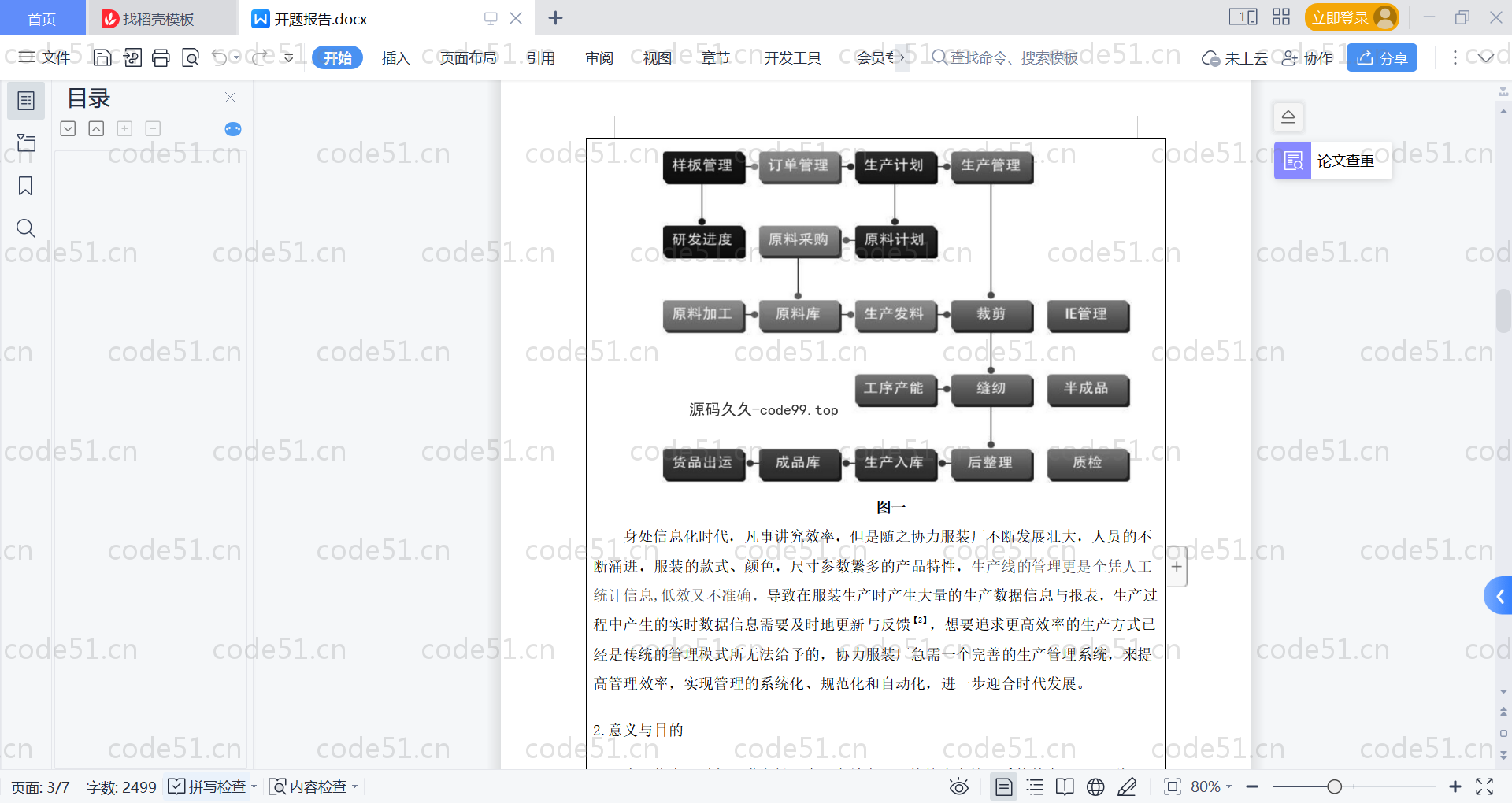Click the eye protection mode icon
Image resolution: width=1512 pixels, height=803 pixels.
point(959,786)
